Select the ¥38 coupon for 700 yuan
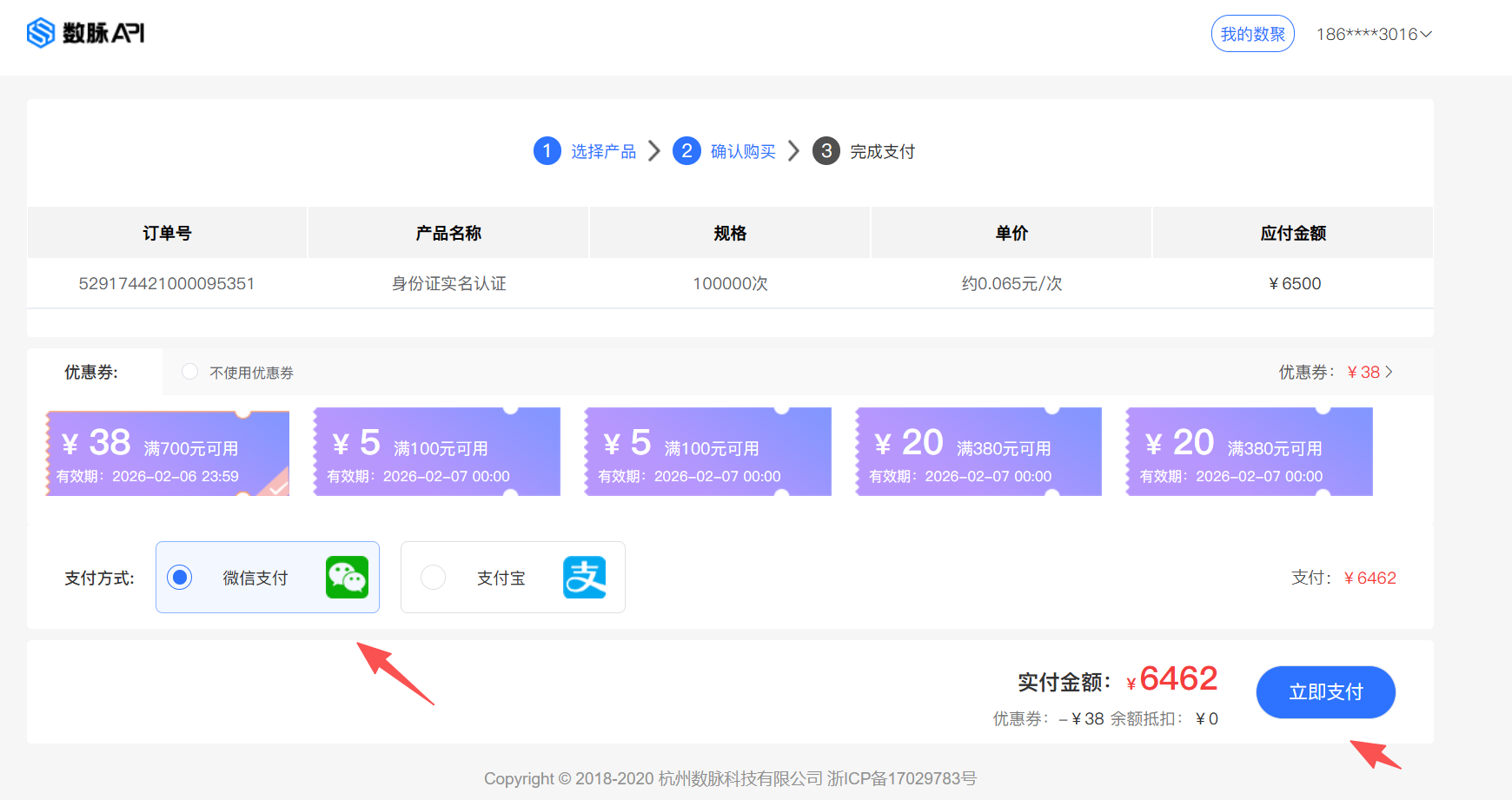Screen dimensions: 1512x800 (x=168, y=453)
